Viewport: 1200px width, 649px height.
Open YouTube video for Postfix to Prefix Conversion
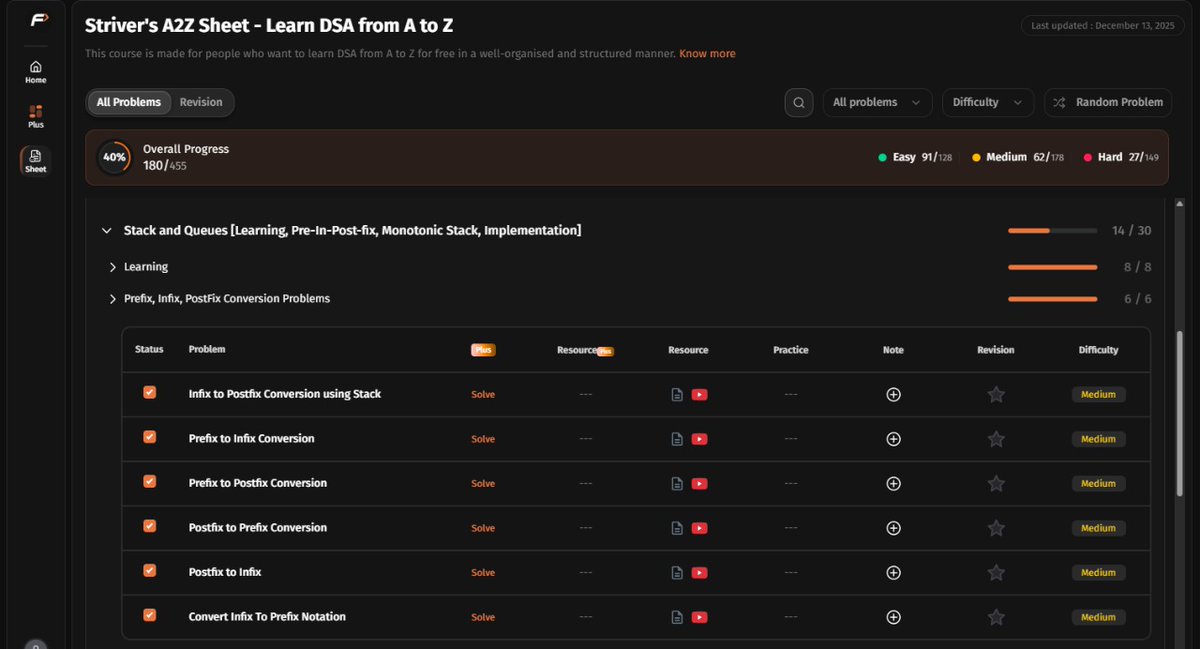coord(700,528)
